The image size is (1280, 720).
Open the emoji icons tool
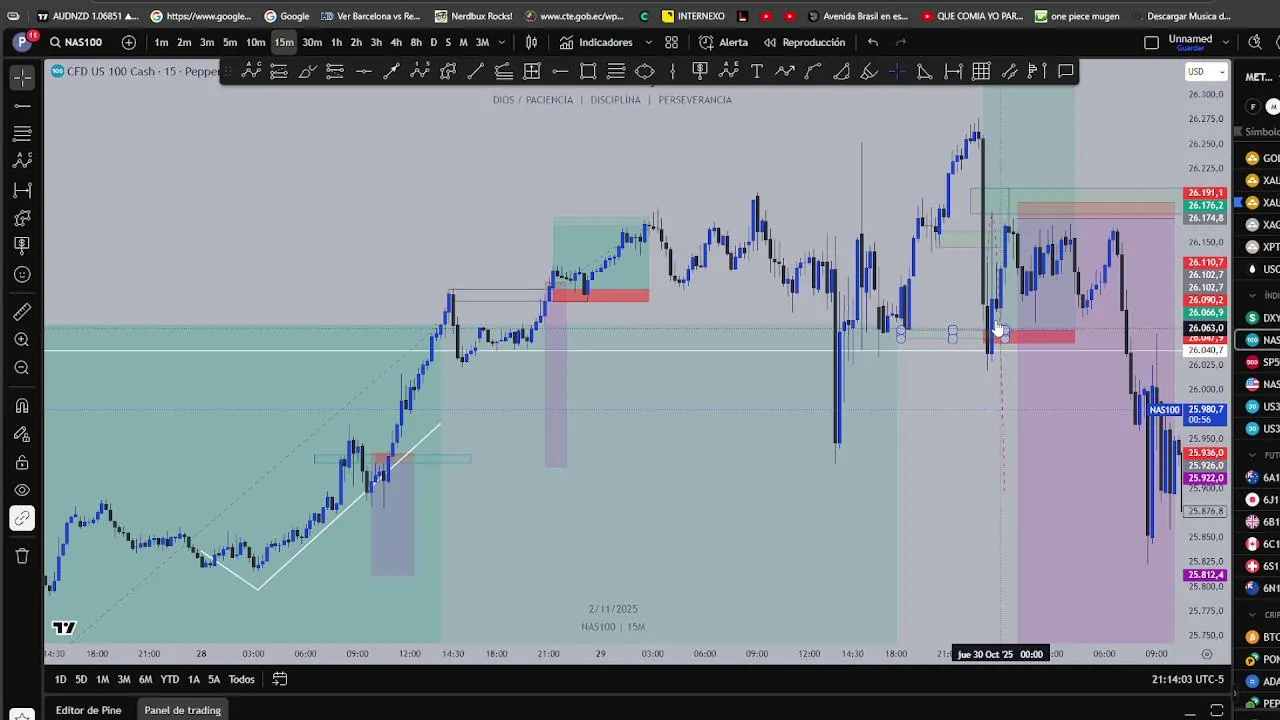(22, 274)
